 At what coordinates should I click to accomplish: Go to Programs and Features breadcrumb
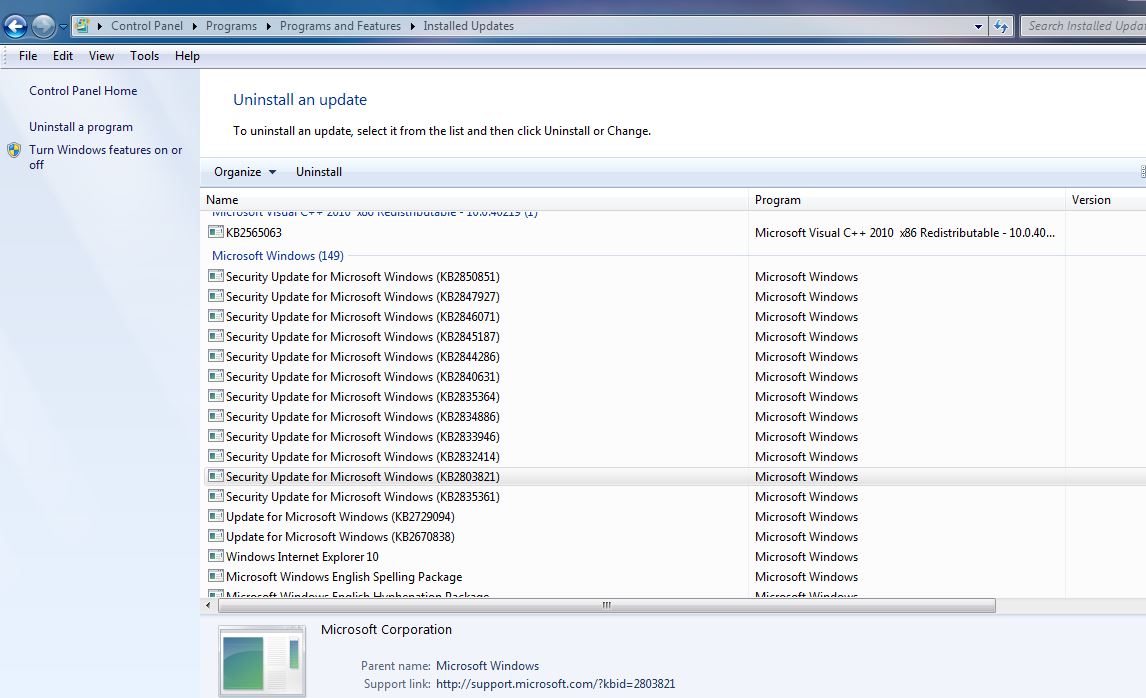(x=340, y=26)
